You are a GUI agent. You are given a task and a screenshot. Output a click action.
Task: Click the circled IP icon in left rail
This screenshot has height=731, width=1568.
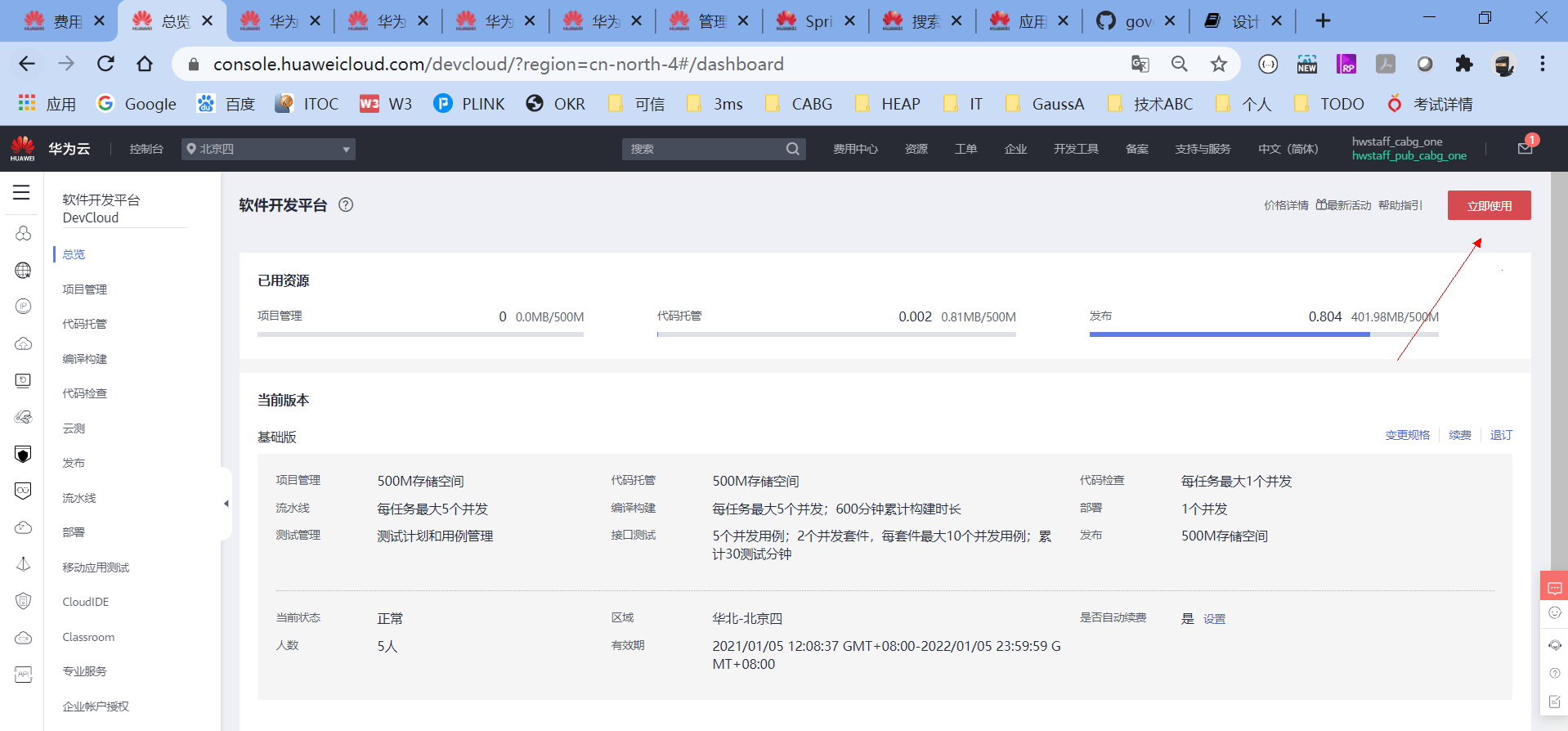pos(23,306)
